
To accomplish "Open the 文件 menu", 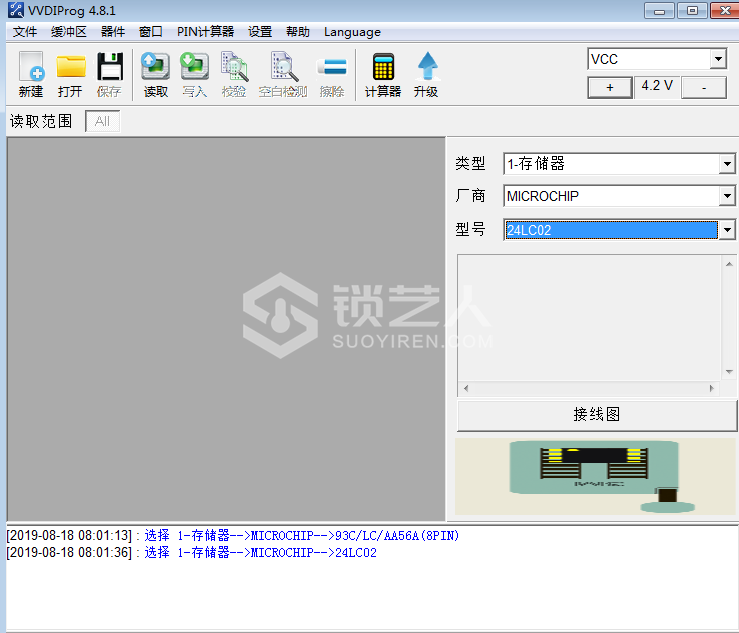I will [25, 32].
